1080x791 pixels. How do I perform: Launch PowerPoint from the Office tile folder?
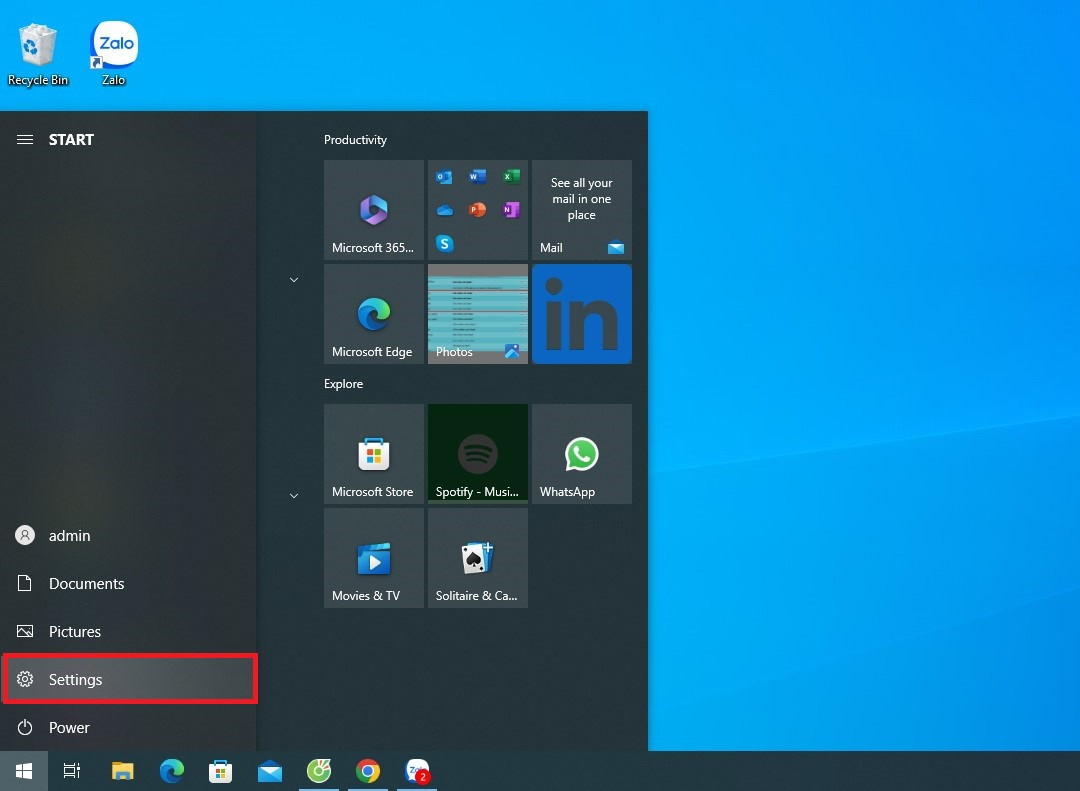pos(477,210)
